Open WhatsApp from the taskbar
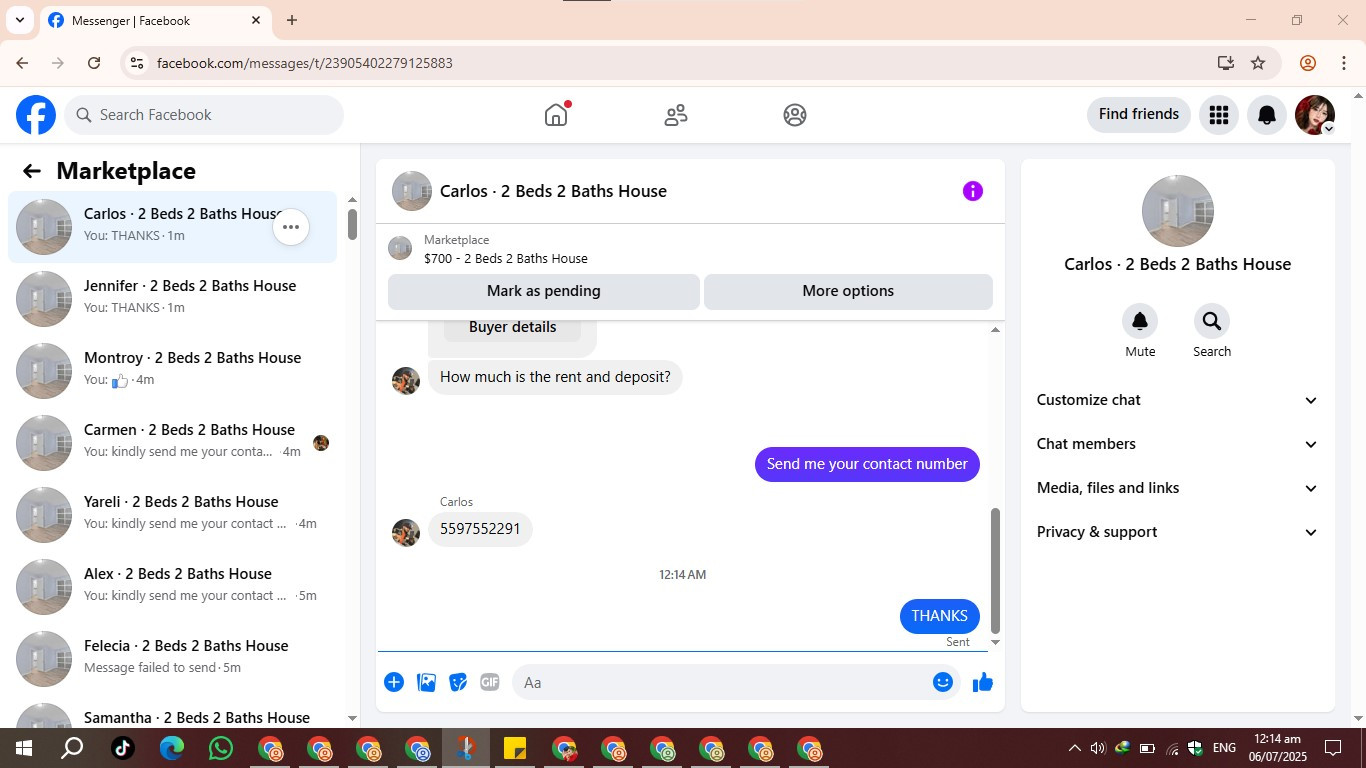The width and height of the screenshot is (1366, 768). pyautogui.click(x=220, y=748)
